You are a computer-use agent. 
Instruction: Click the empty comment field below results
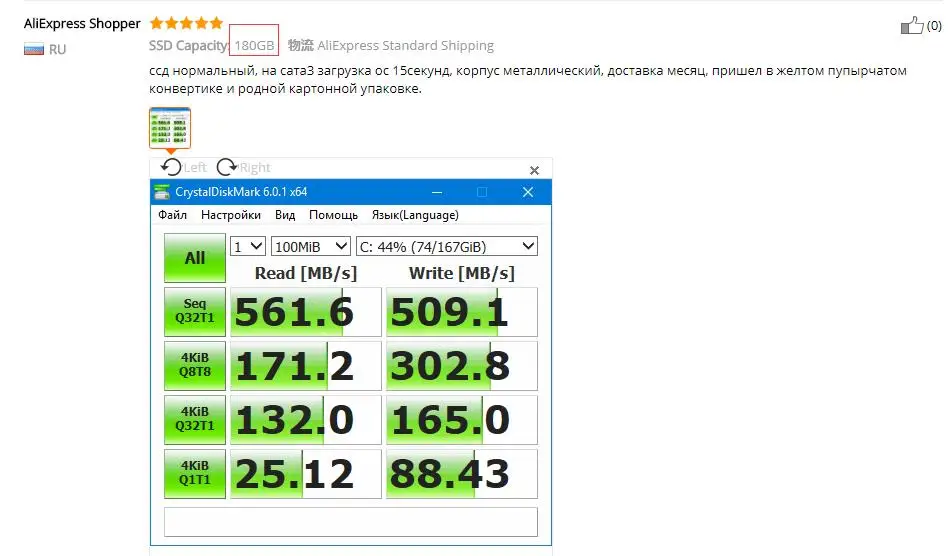pyautogui.click(x=351, y=522)
